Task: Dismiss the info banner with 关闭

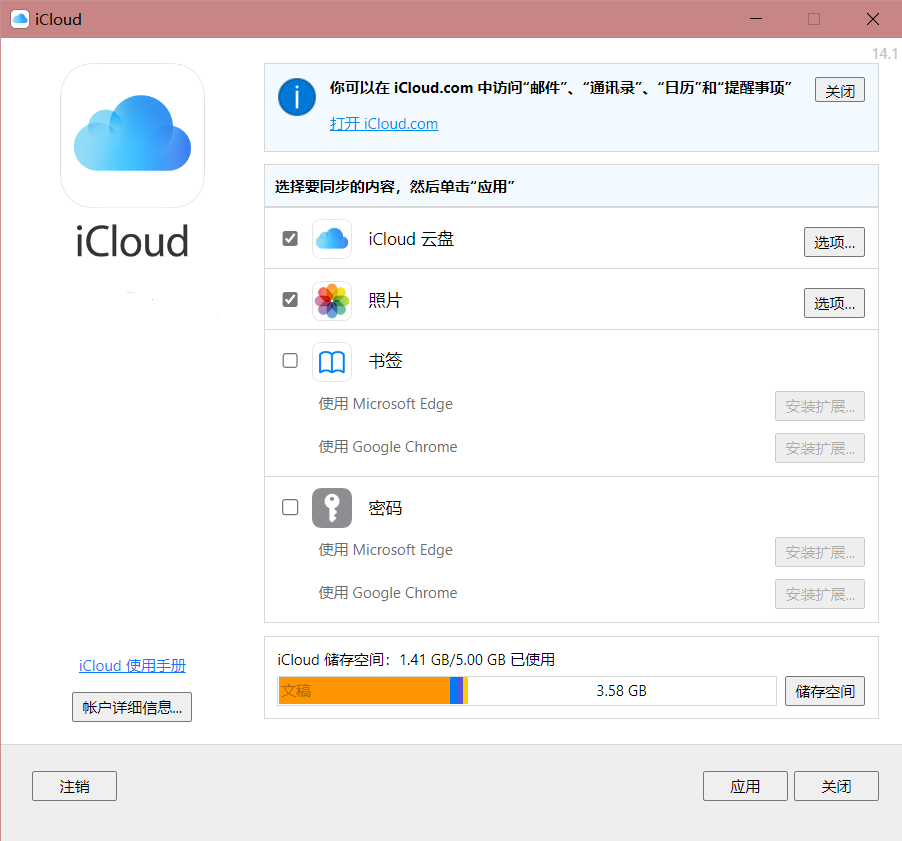Action: click(840, 90)
